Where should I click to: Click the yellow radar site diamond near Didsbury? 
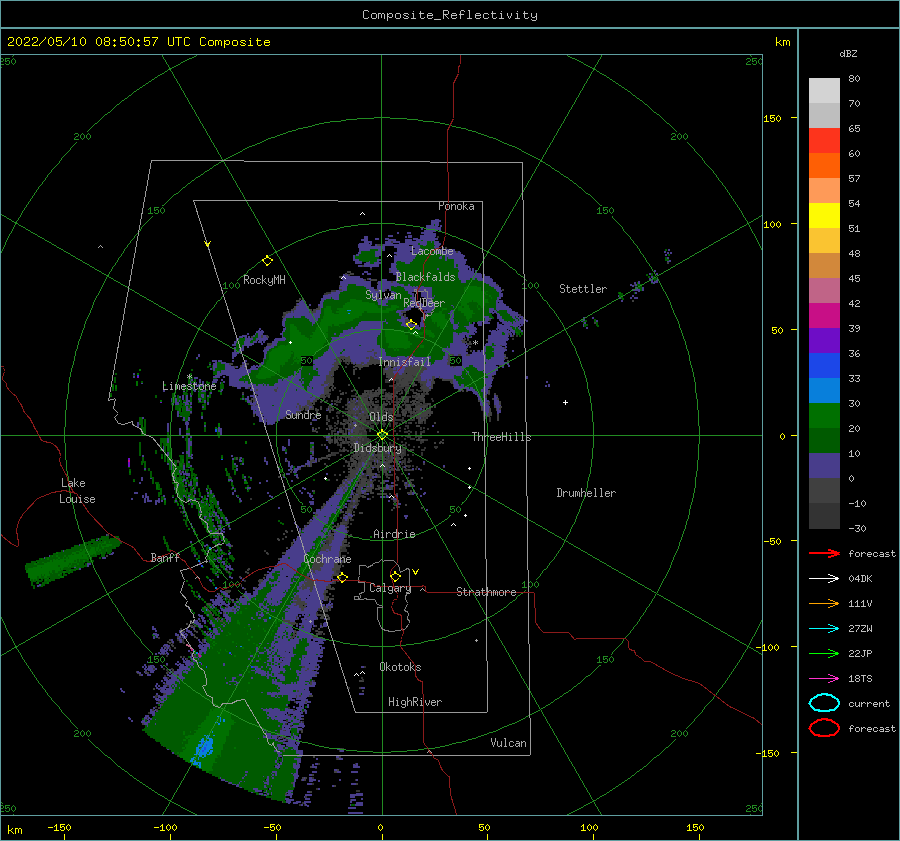coord(382,435)
